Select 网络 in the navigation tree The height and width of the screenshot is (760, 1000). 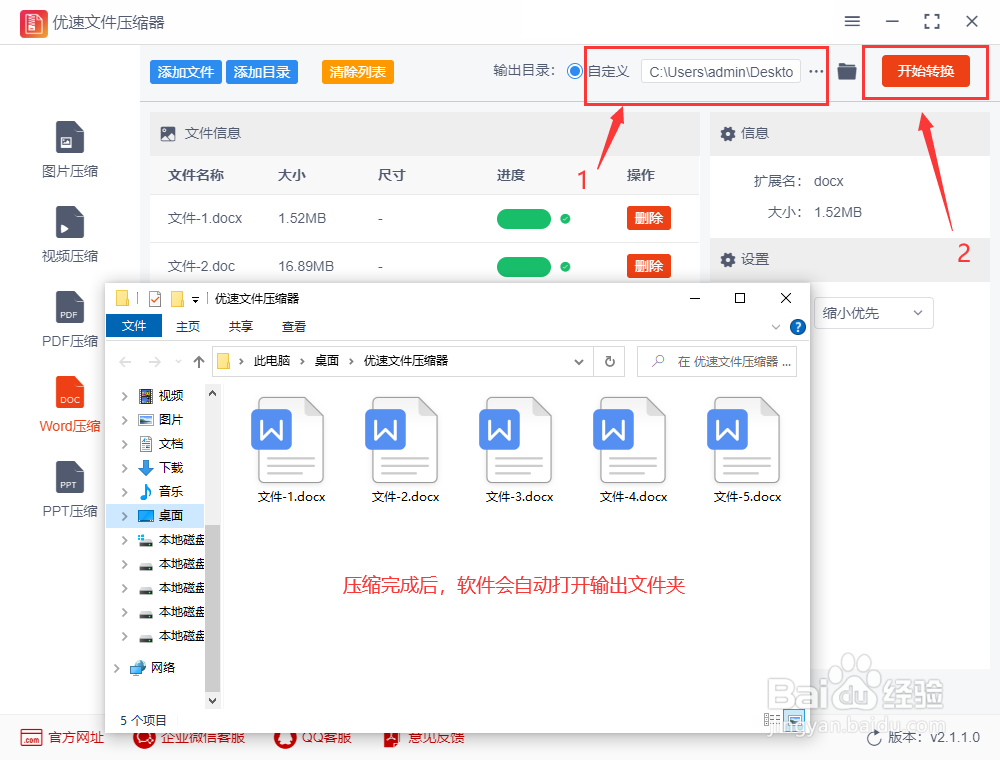(163, 668)
